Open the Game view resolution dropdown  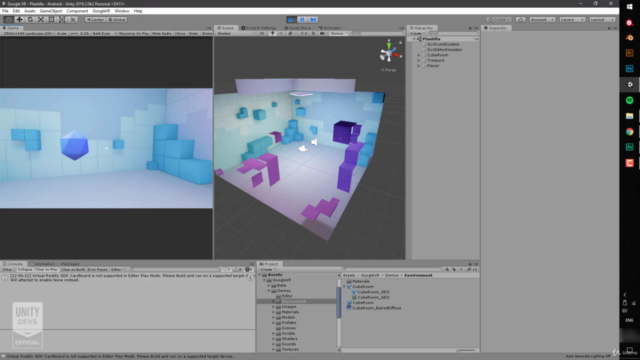[x=28, y=33]
